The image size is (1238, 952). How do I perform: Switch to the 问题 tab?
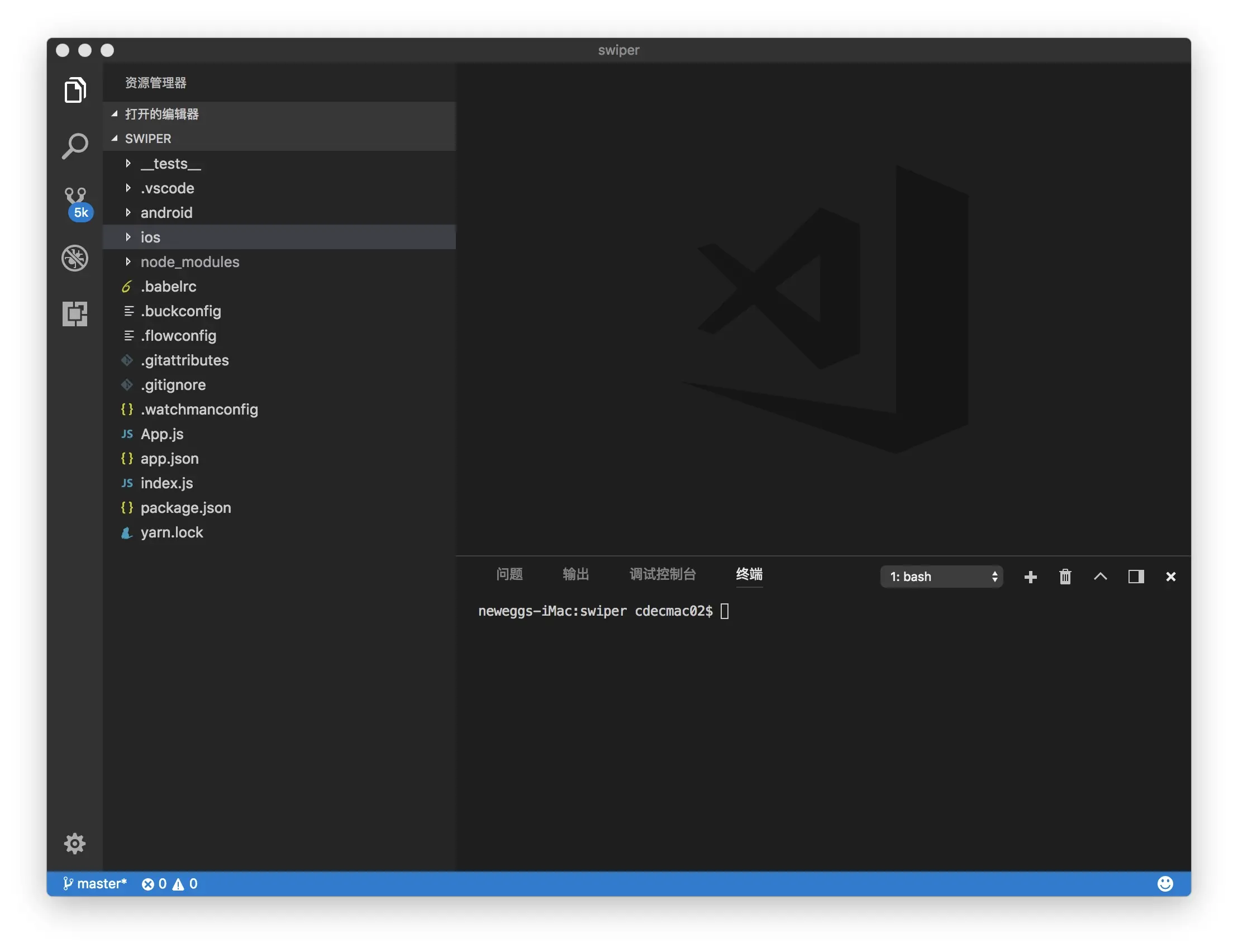[x=509, y=574]
